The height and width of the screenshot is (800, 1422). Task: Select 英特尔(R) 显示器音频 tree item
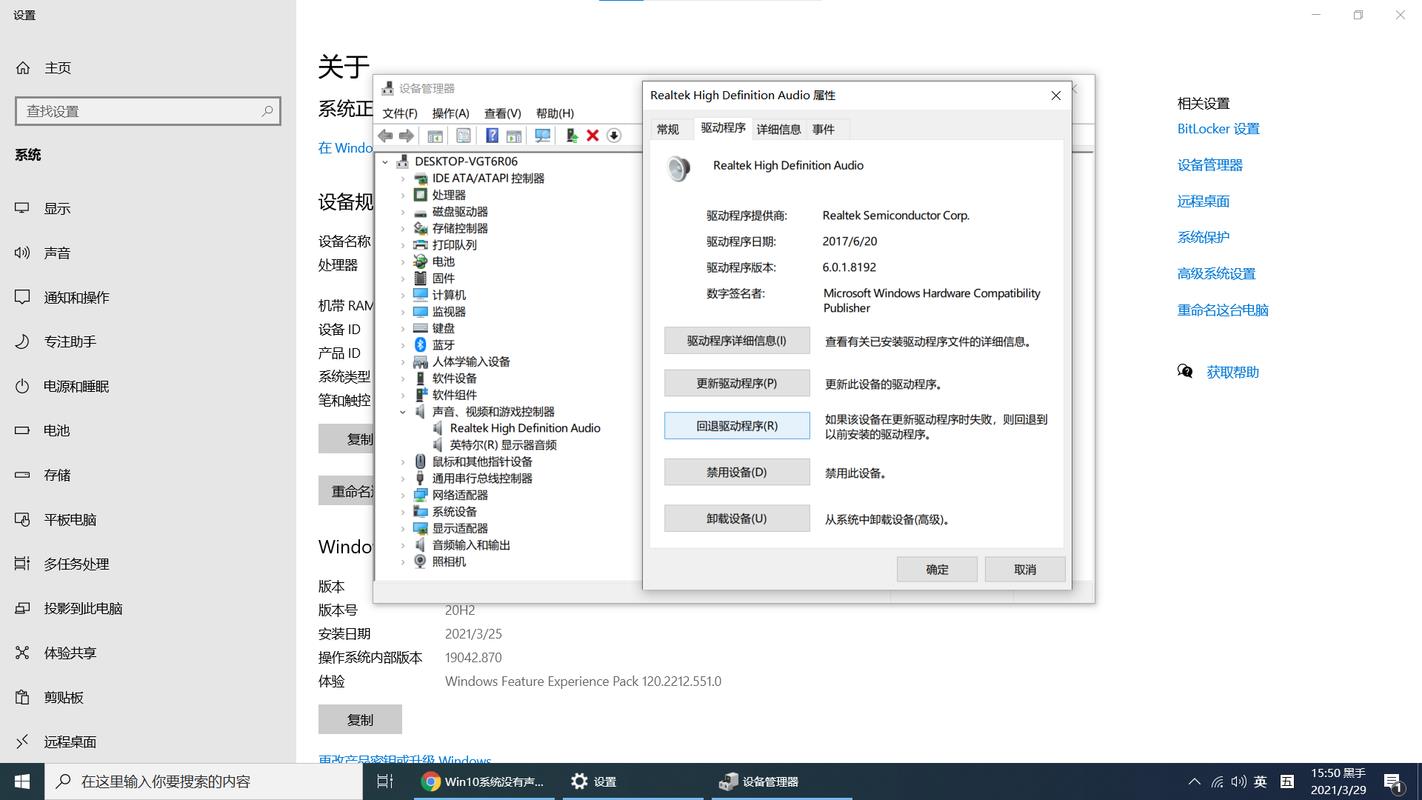pos(503,445)
